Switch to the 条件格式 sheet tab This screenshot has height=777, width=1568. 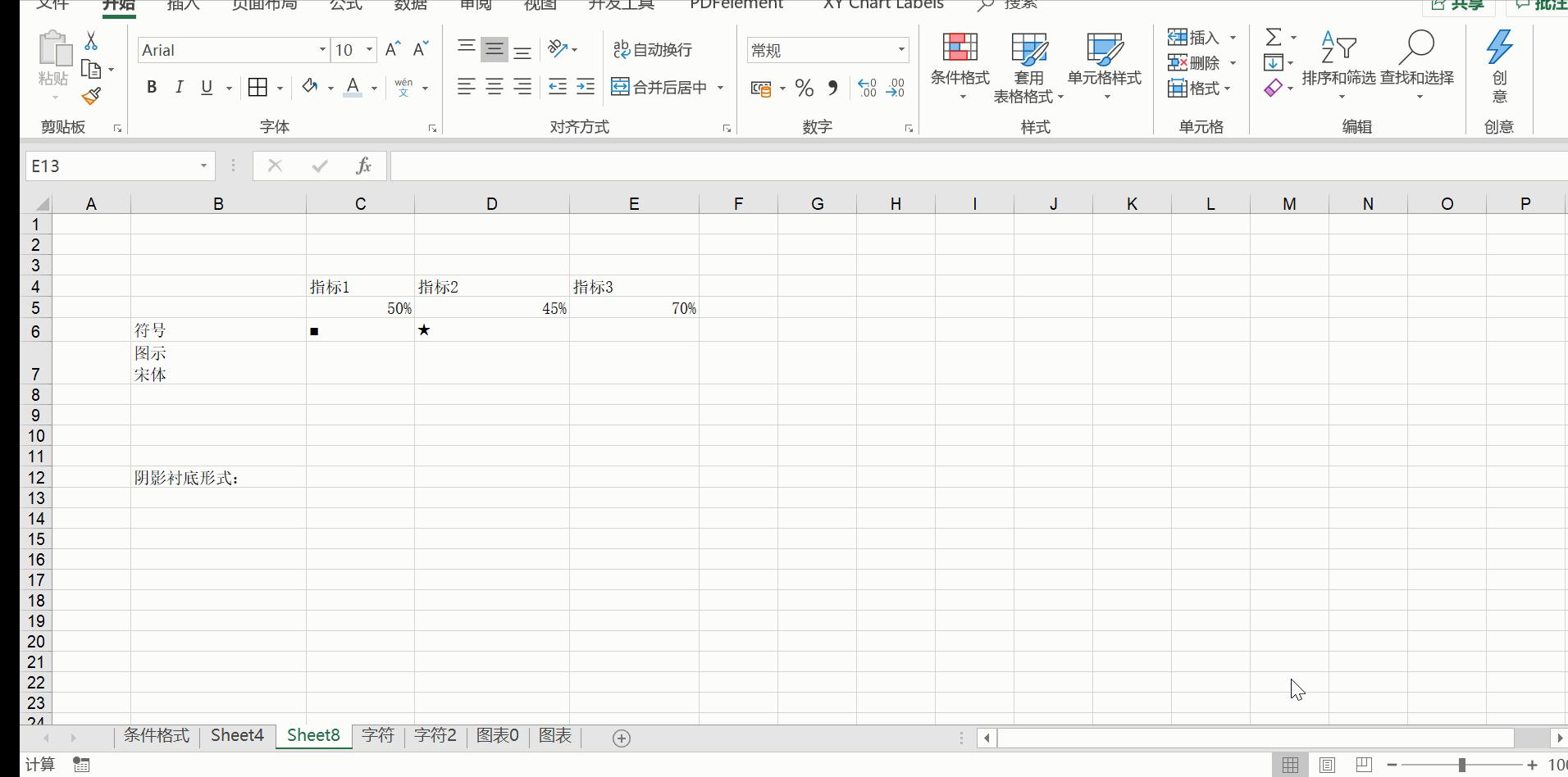[156, 736]
